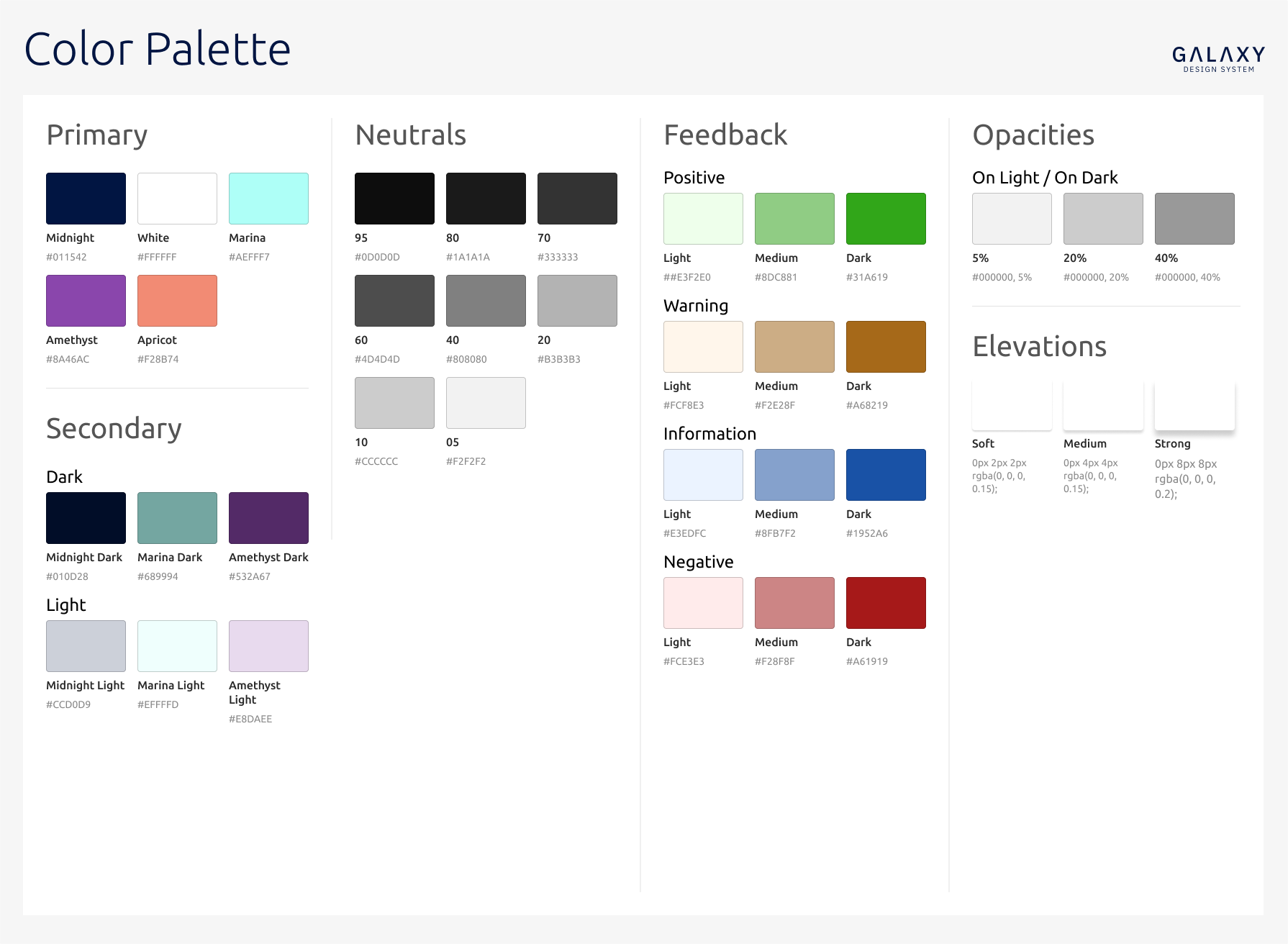1288x944 pixels.
Task: Click the Color Palette page title
Action: (158, 49)
